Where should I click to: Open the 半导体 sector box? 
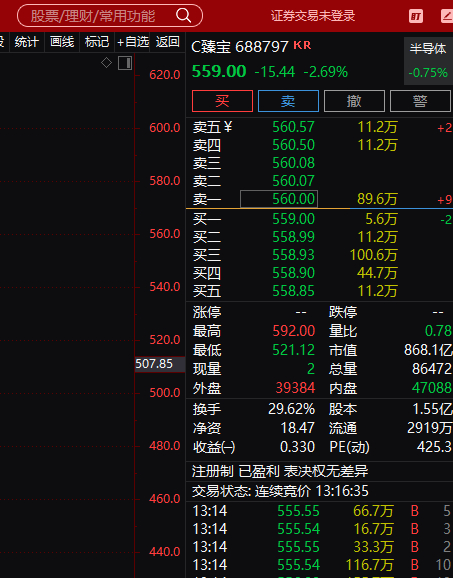[x=428, y=61]
